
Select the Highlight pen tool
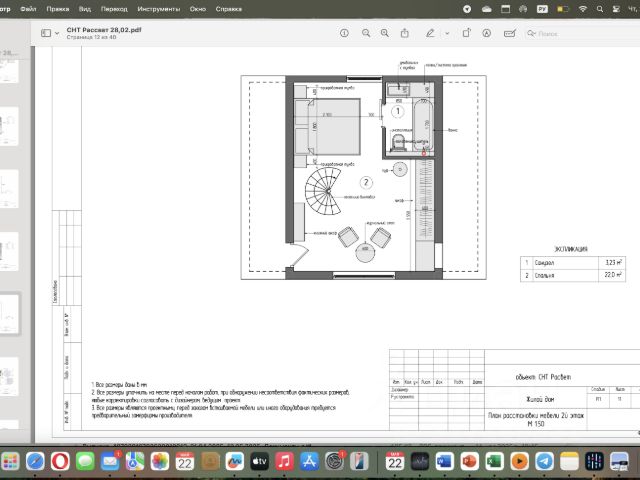[430, 33]
